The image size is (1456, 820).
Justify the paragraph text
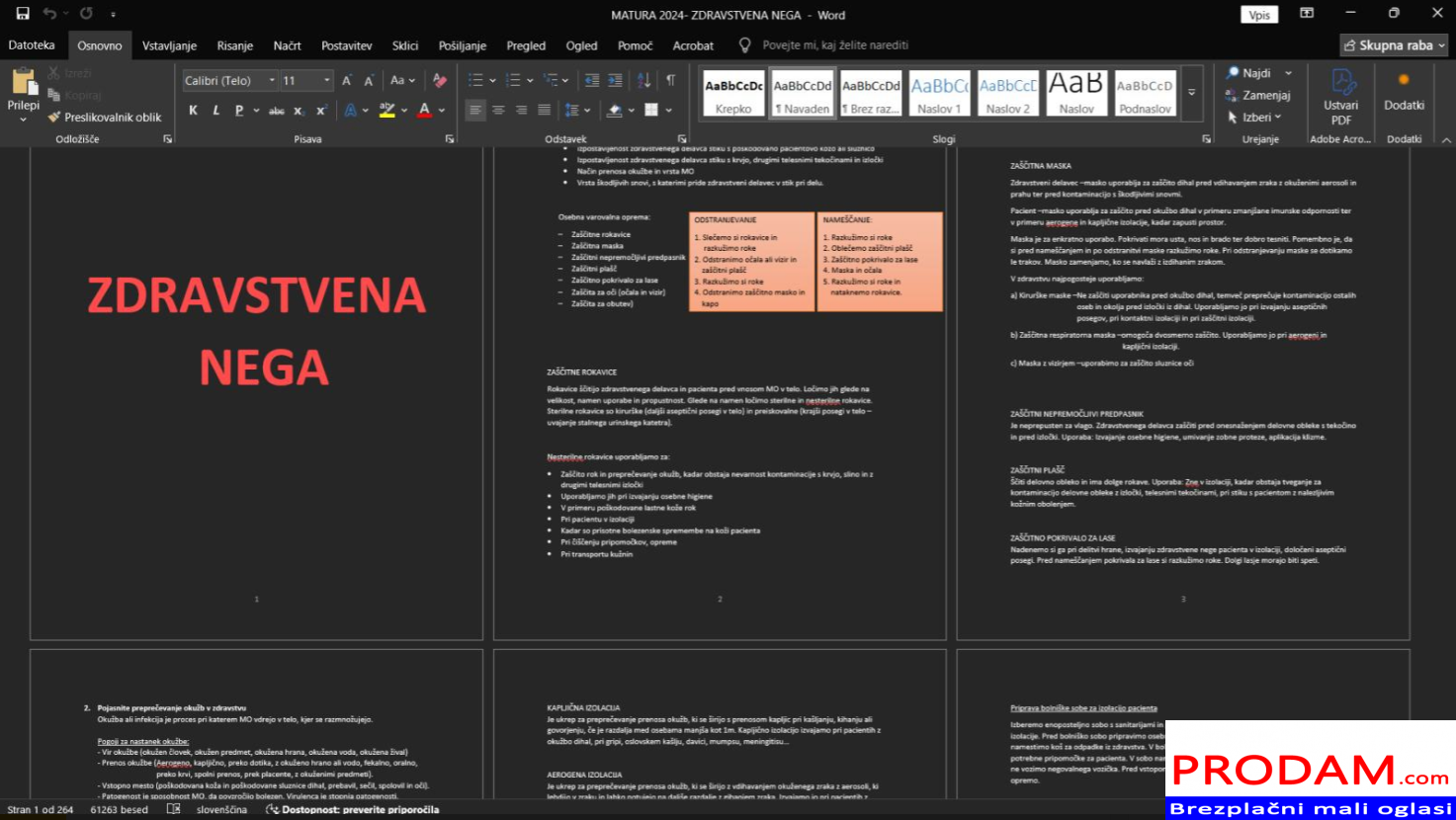pyautogui.click(x=544, y=111)
